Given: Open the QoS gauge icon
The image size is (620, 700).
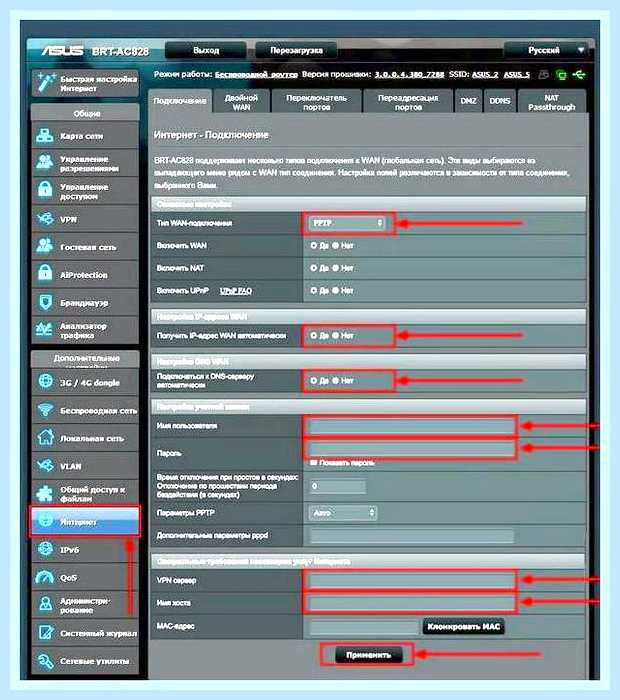Looking at the screenshot, I should pyautogui.click(x=45, y=577).
